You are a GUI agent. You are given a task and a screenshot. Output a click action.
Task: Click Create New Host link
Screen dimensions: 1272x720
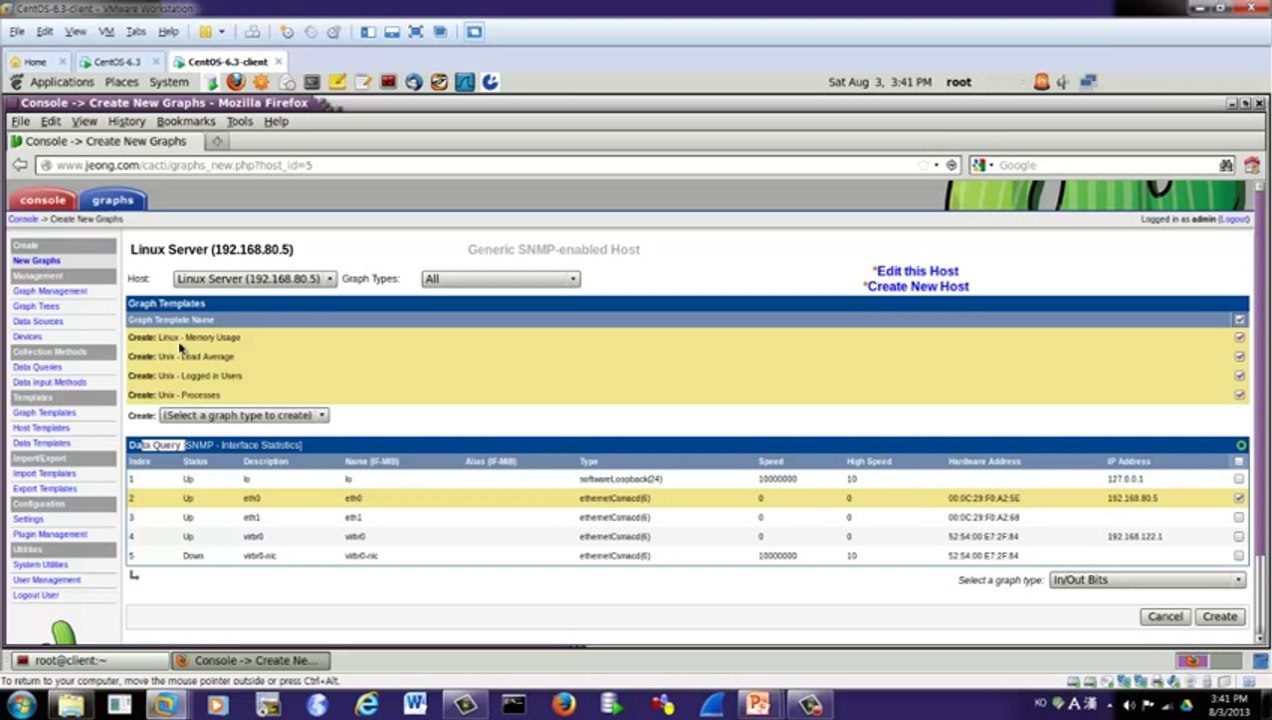(x=917, y=286)
